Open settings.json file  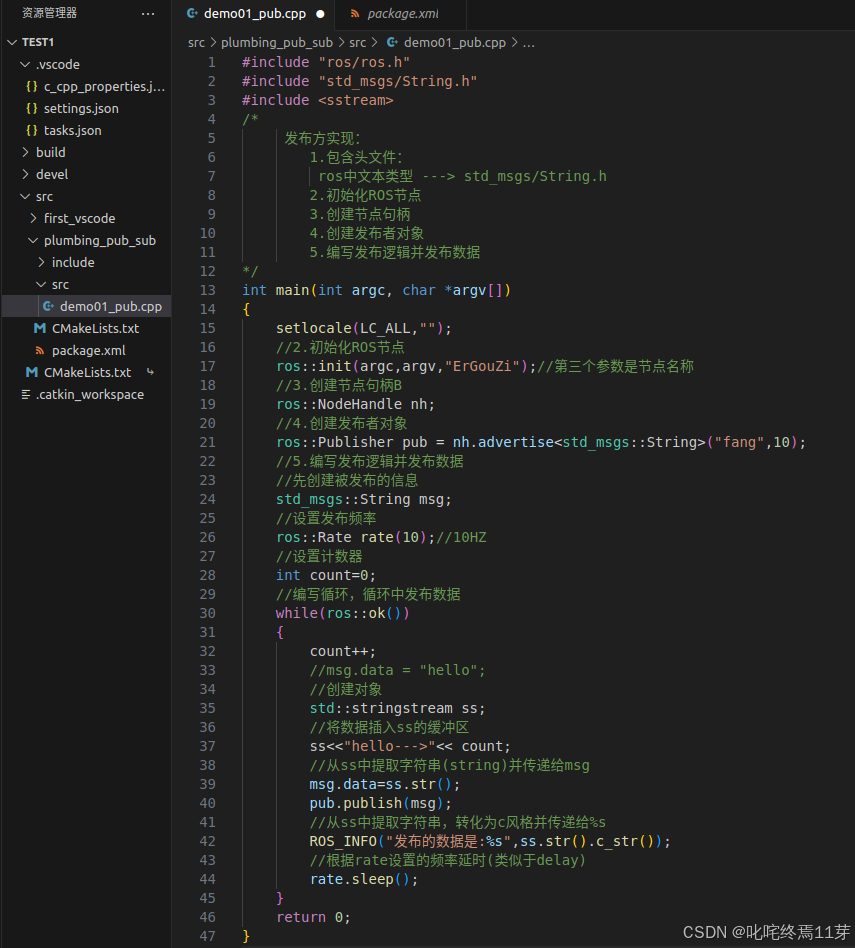pyautogui.click(x=81, y=108)
